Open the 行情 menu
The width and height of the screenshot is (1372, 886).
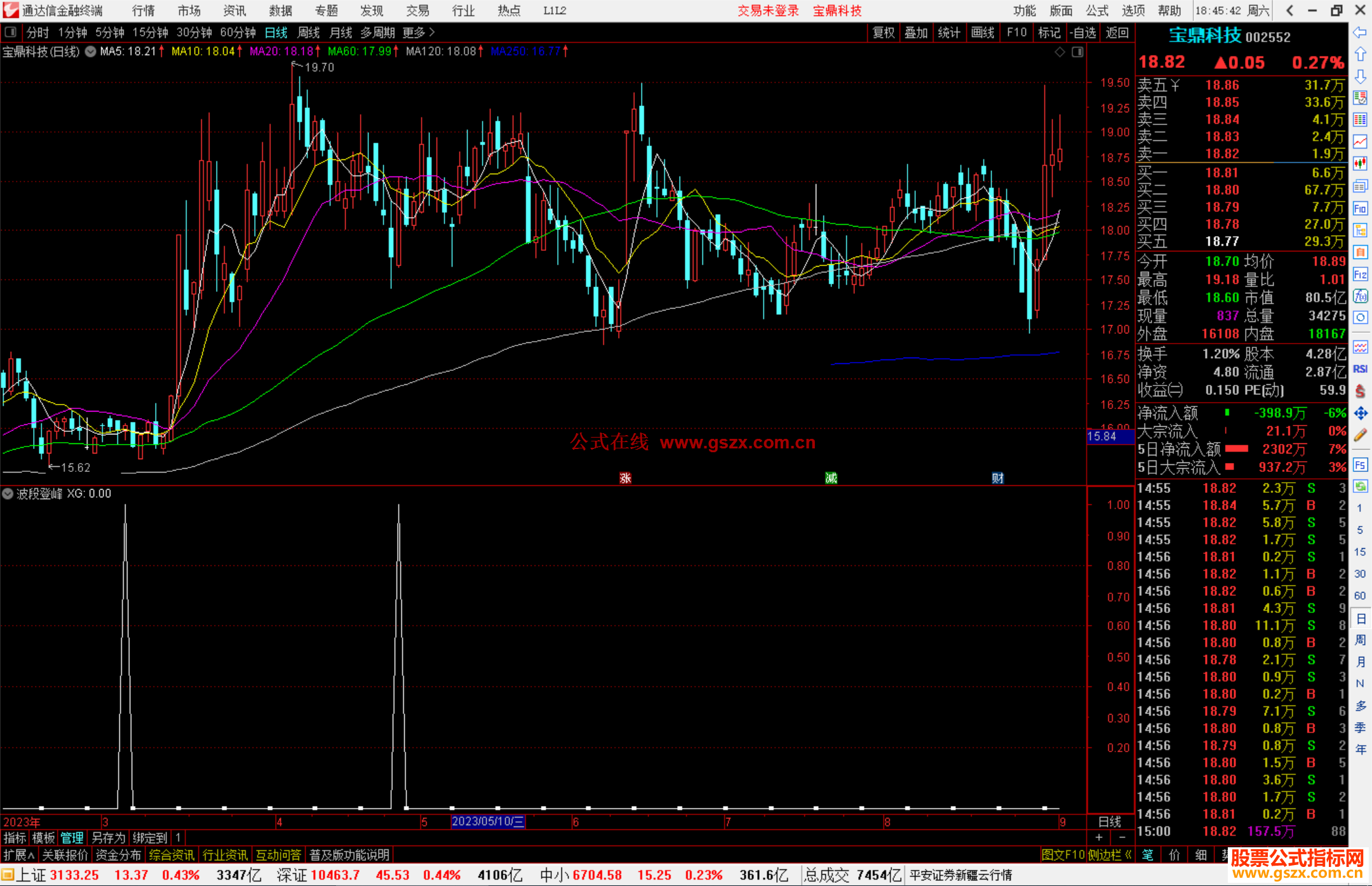[x=143, y=11]
